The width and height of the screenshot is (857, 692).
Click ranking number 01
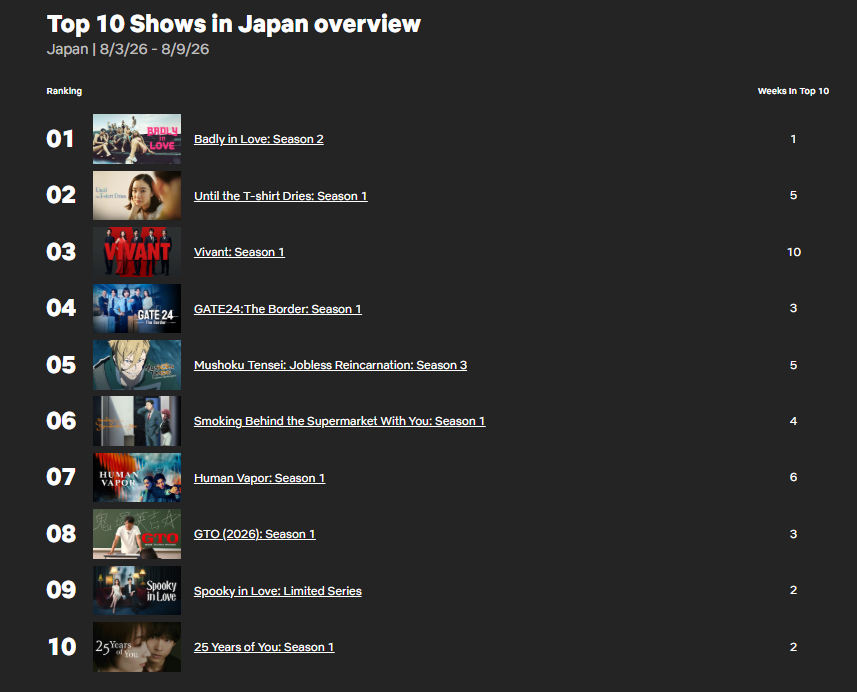(60, 139)
